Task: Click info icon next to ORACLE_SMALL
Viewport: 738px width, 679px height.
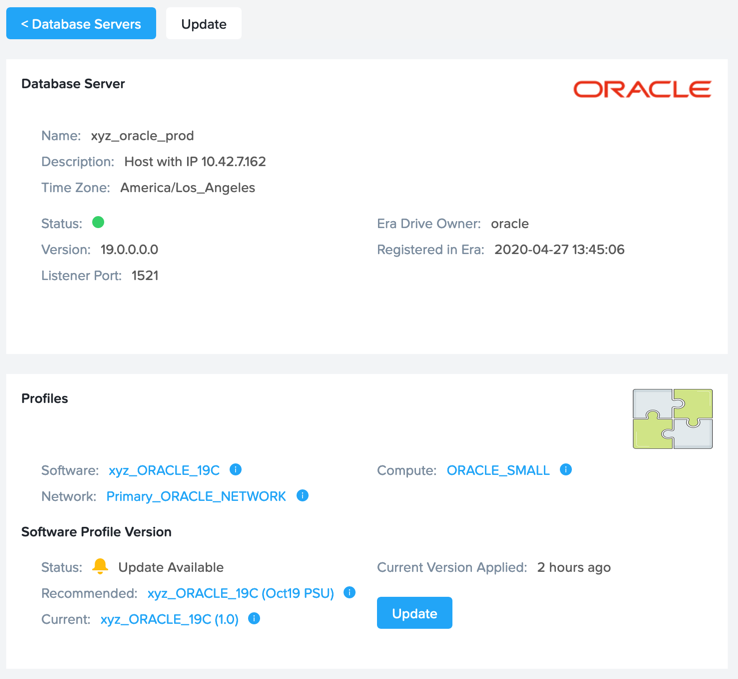Action: (566, 469)
